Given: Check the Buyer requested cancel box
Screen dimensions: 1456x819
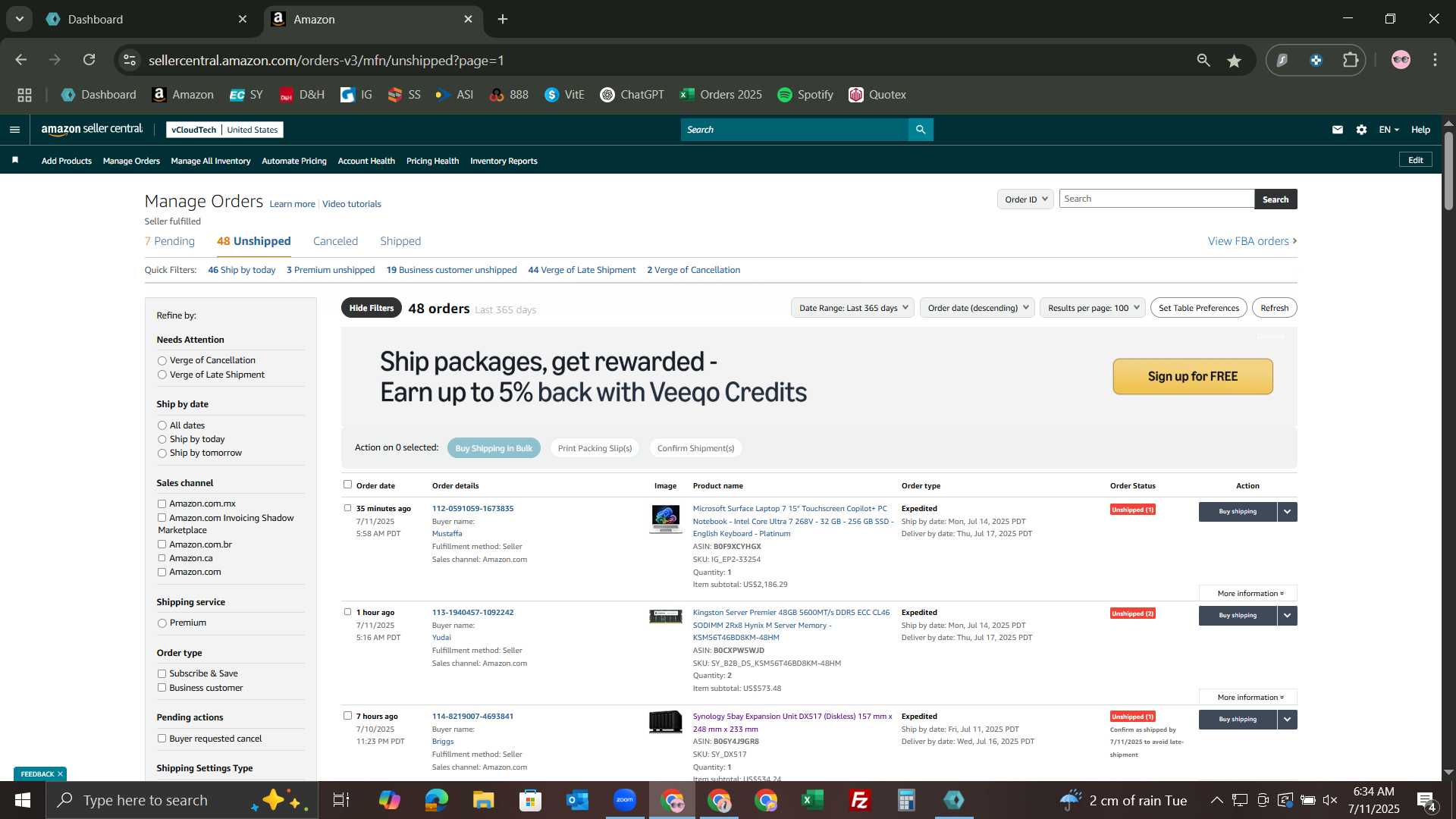Looking at the screenshot, I should pyautogui.click(x=162, y=739).
